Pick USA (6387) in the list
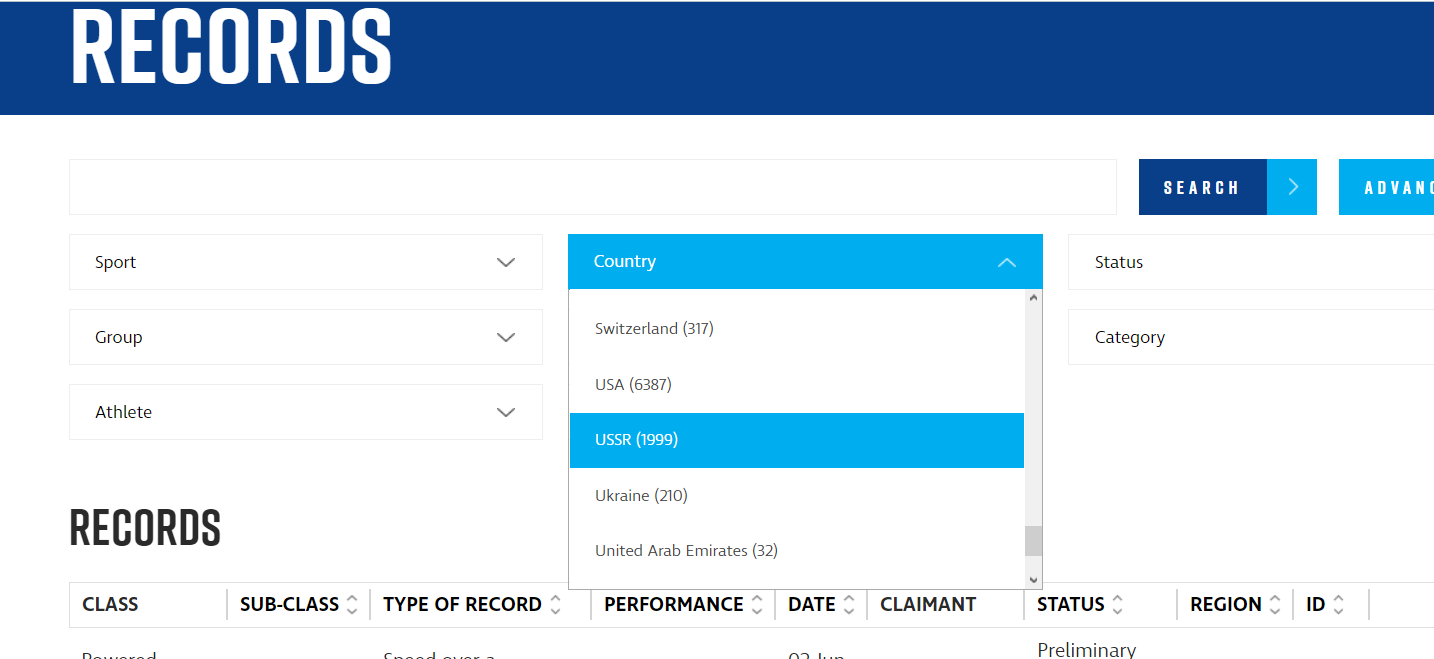Viewport: 1434px width, 659px height. point(633,385)
